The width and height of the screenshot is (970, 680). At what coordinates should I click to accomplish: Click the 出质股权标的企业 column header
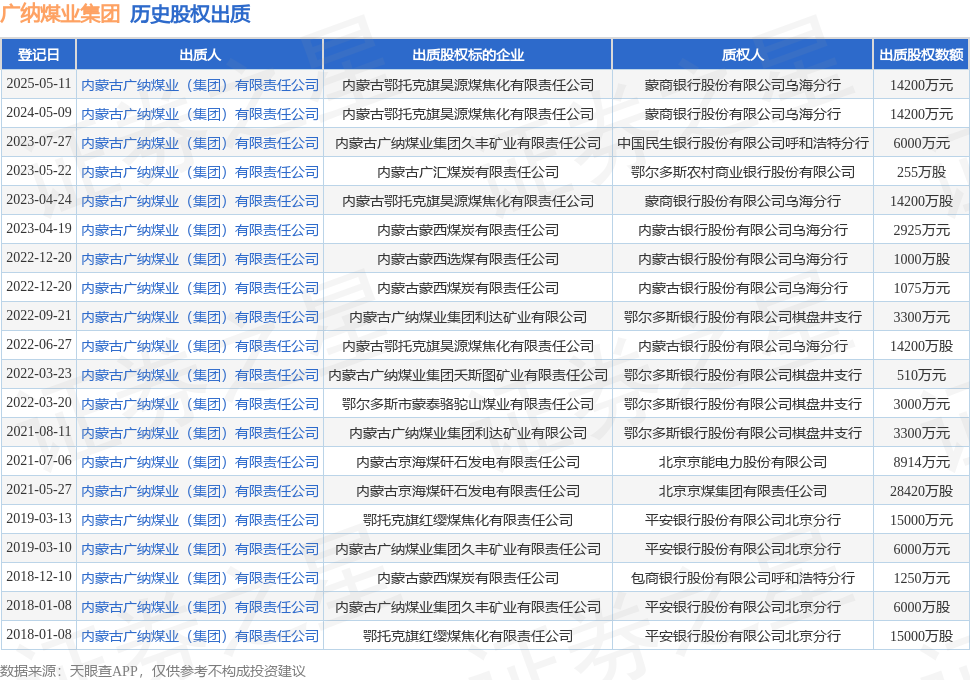tap(468, 54)
